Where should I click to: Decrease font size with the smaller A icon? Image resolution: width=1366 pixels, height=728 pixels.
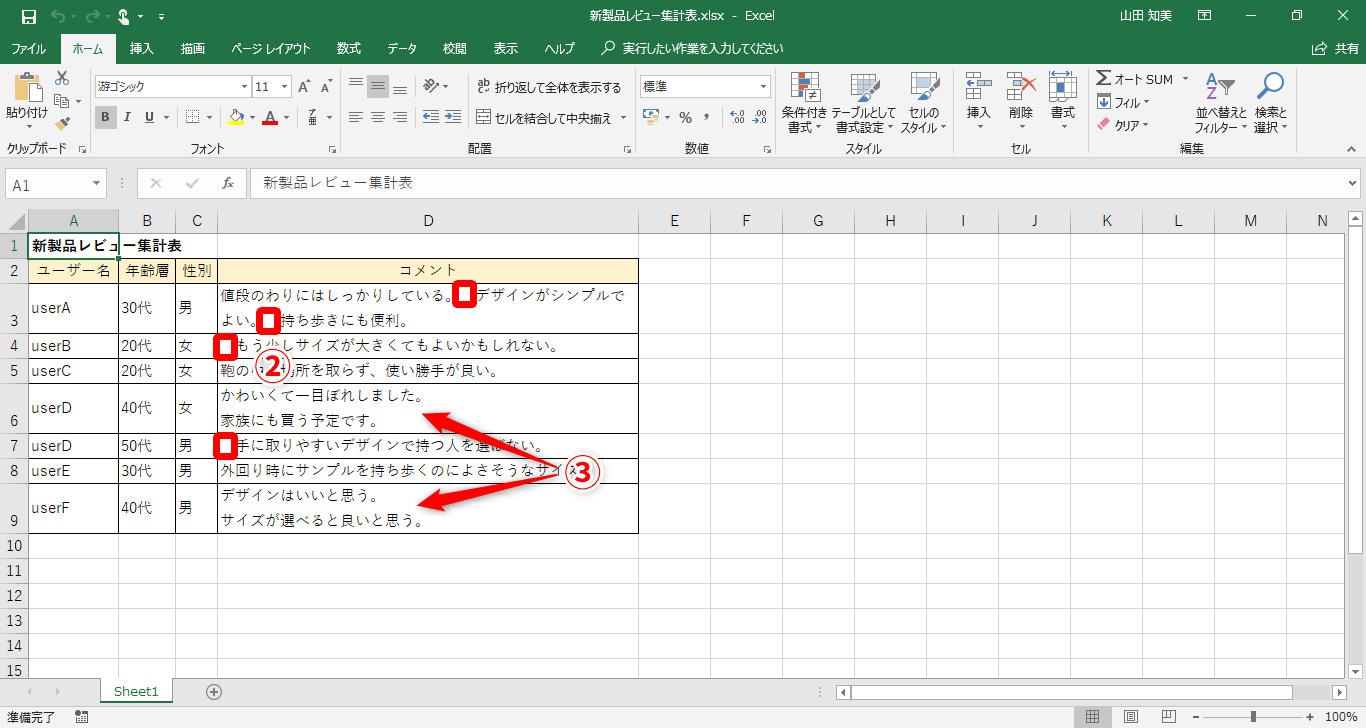pos(326,87)
